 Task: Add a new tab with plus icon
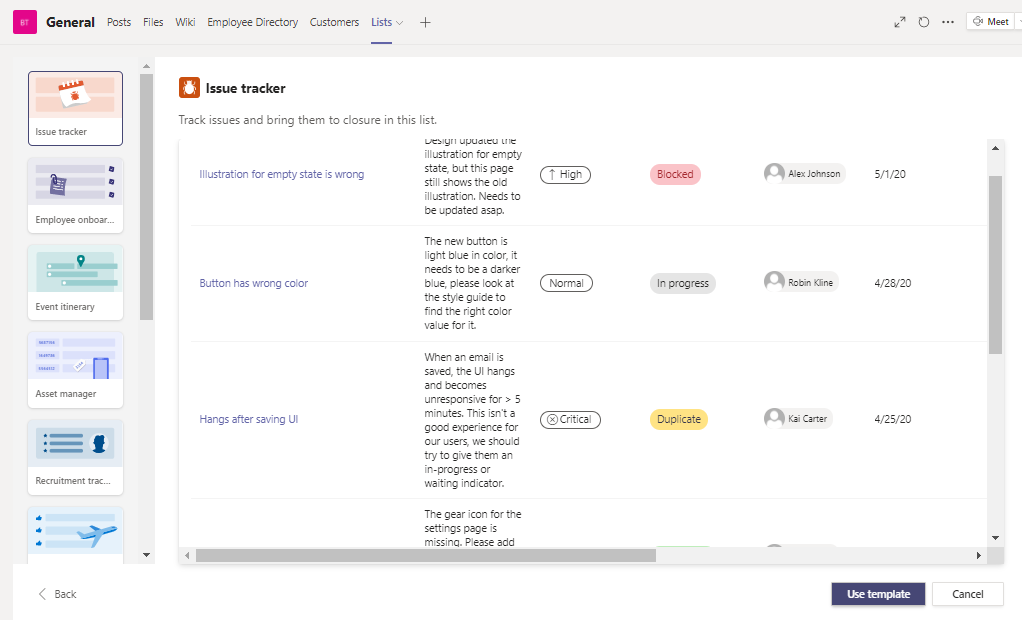[x=425, y=22]
